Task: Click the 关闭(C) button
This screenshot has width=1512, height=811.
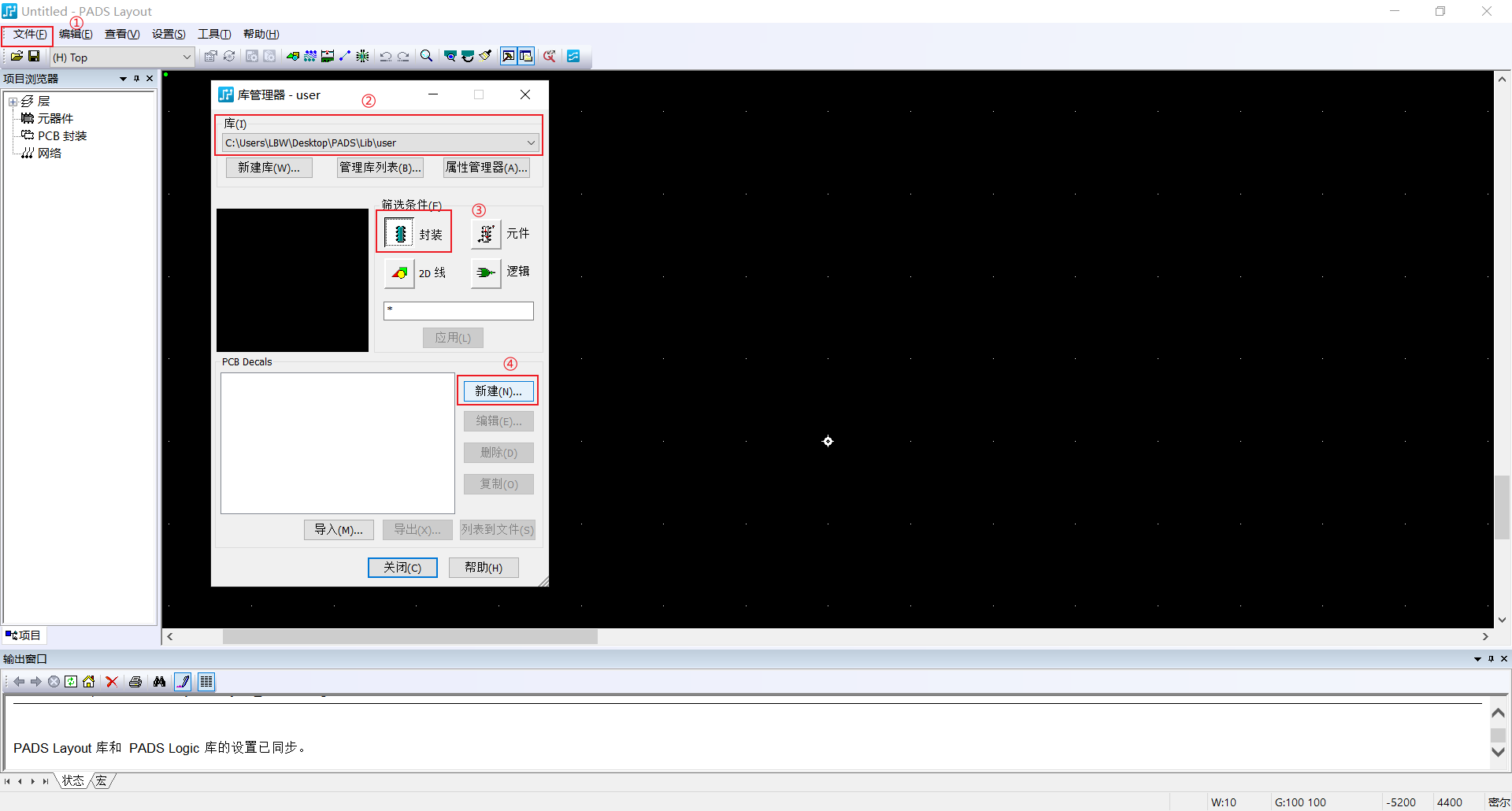Action: click(402, 568)
